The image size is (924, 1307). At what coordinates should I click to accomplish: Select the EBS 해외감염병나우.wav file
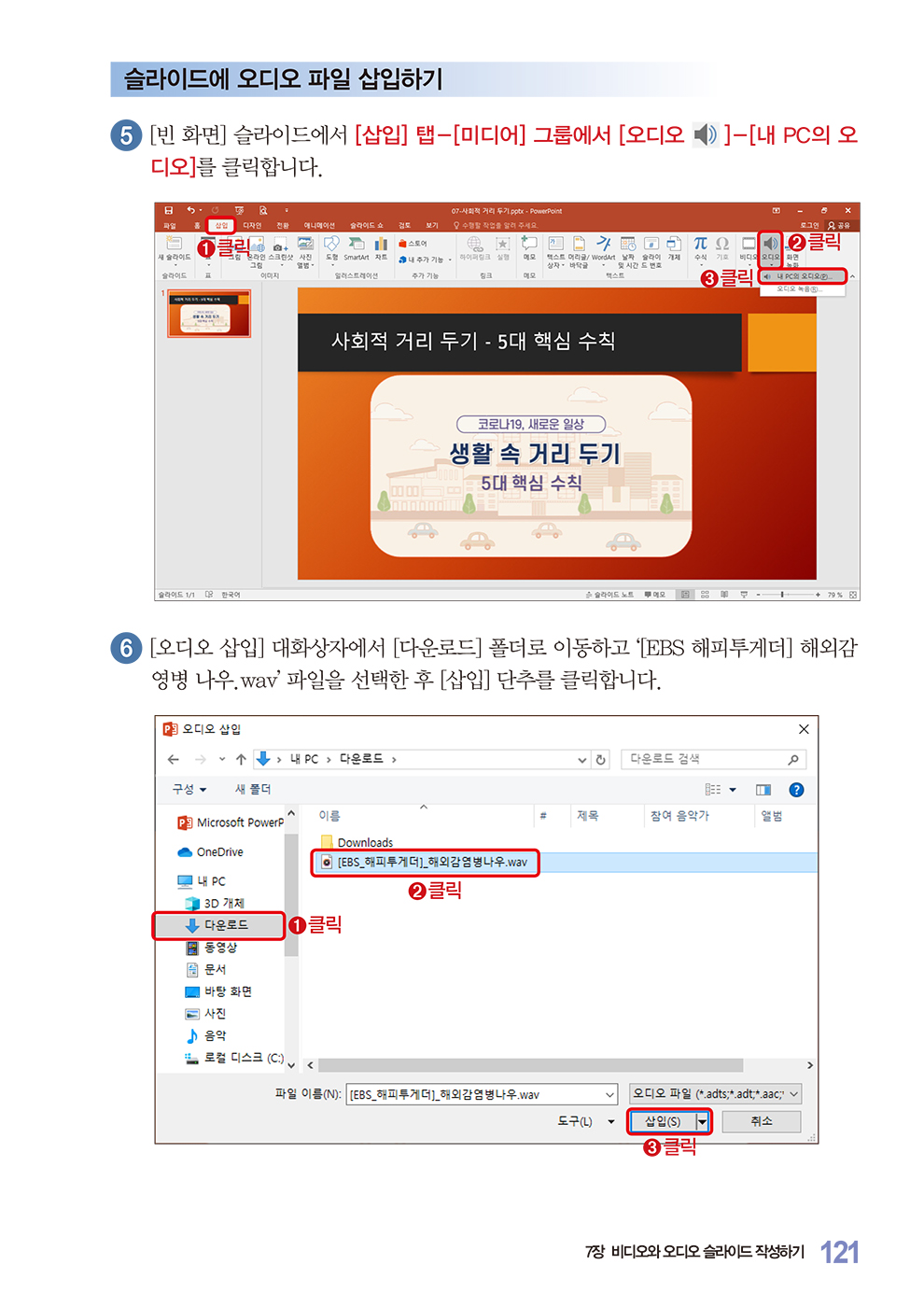point(425,862)
